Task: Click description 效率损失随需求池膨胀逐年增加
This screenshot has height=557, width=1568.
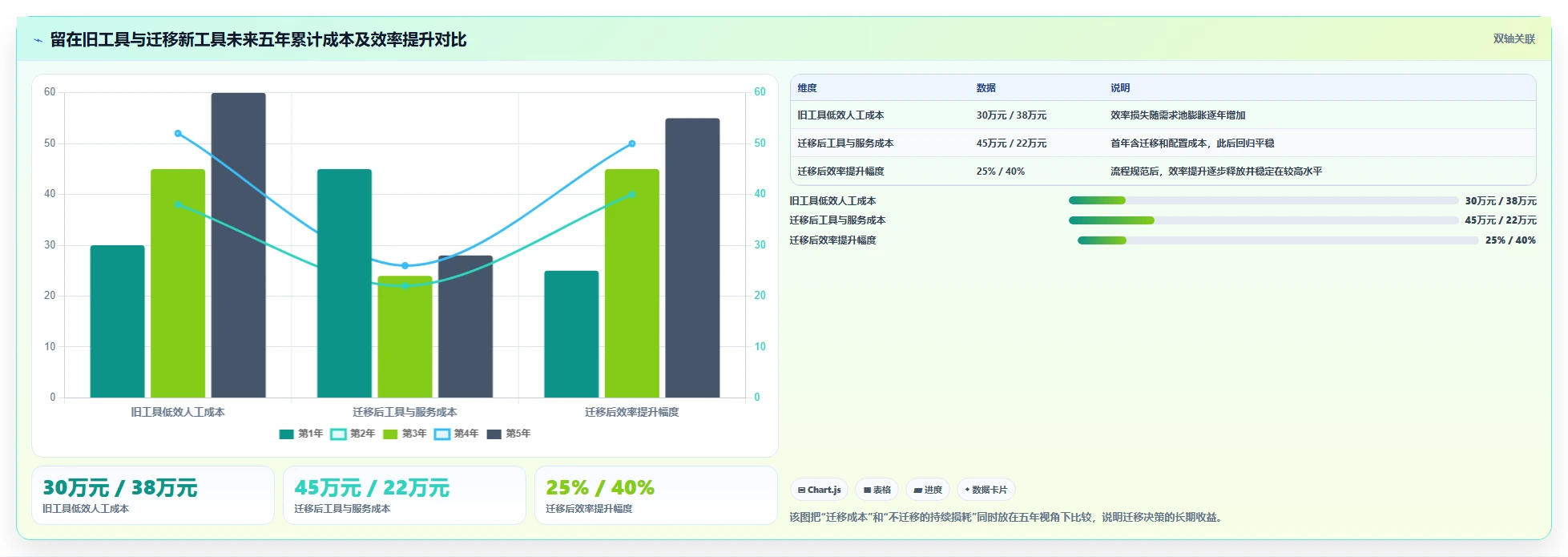Action: 1177,115
